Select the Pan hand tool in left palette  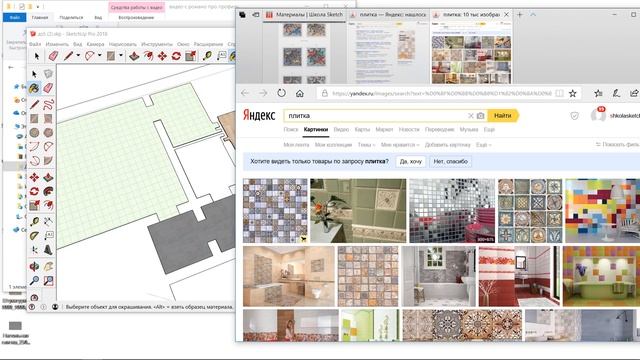coord(48,267)
